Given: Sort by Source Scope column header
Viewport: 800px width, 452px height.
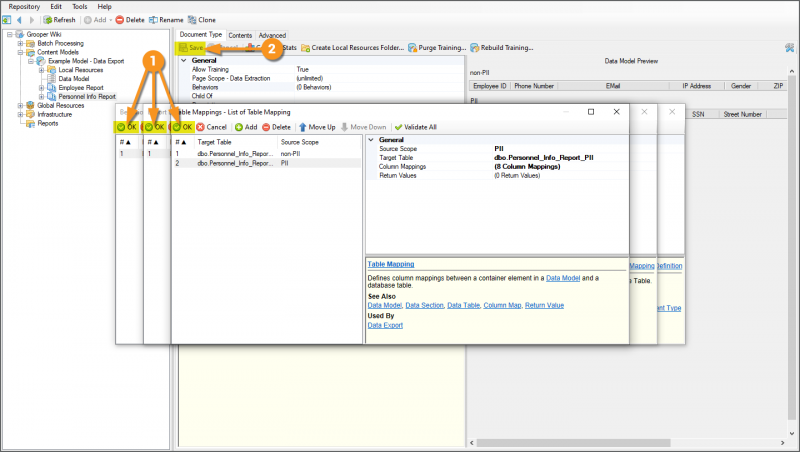Looking at the screenshot, I should click(x=319, y=142).
